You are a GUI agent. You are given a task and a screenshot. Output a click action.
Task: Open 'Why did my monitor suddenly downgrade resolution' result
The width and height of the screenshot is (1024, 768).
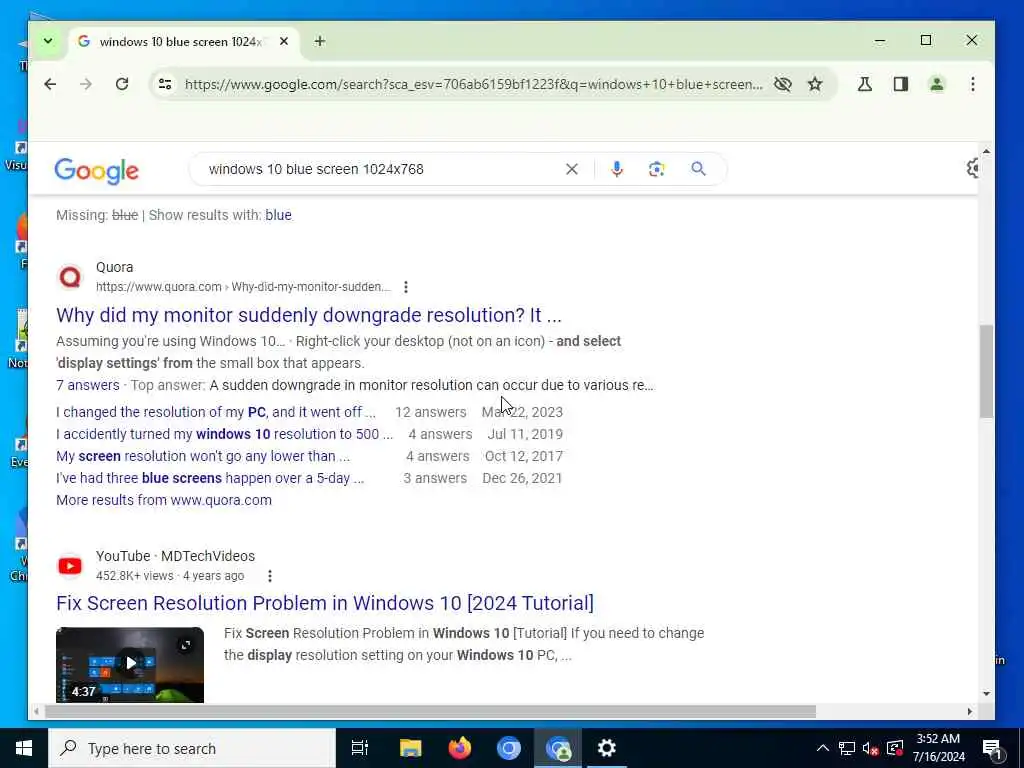pyautogui.click(x=309, y=315)
